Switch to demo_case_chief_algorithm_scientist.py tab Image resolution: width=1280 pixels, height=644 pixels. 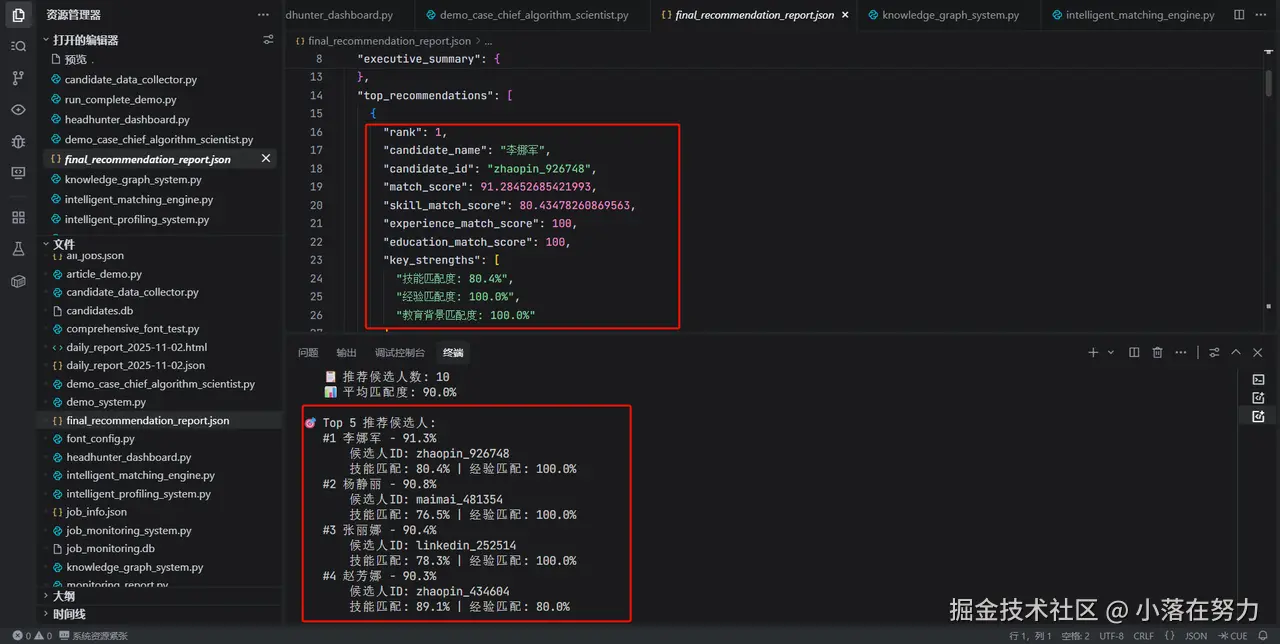(526, 15)
